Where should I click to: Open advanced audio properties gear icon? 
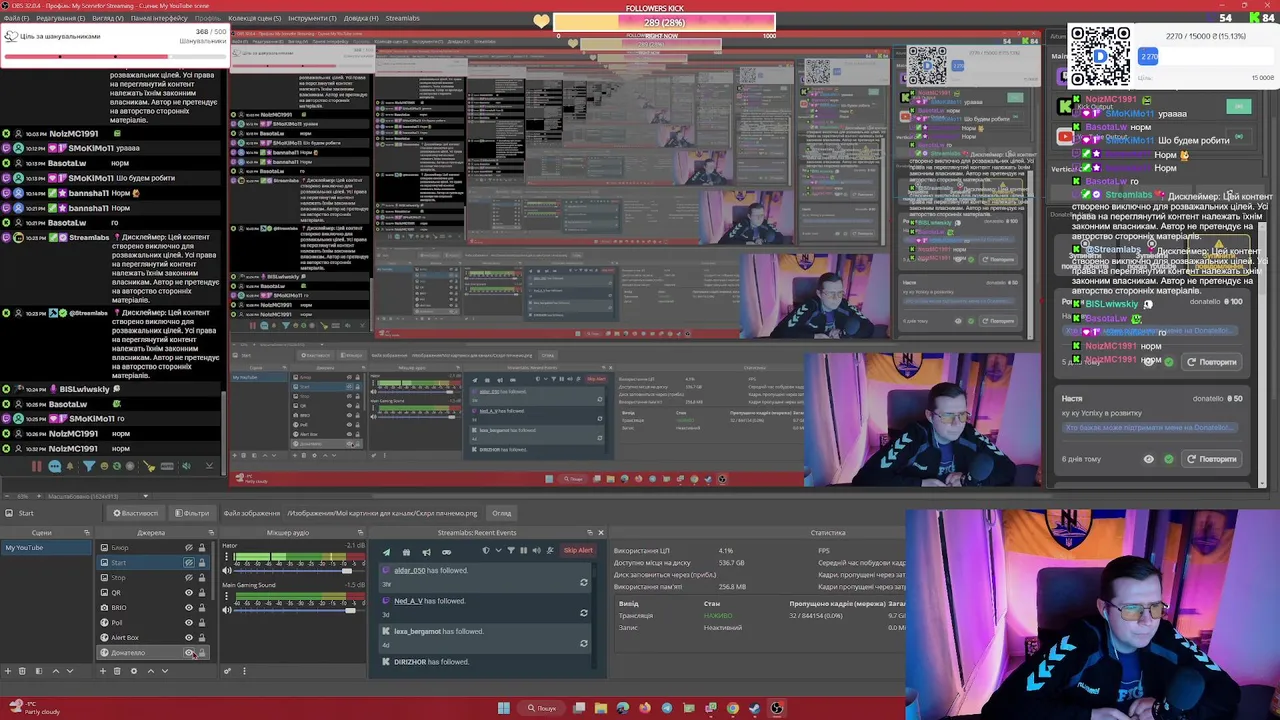pyautogui.click(x=227, y=671)
